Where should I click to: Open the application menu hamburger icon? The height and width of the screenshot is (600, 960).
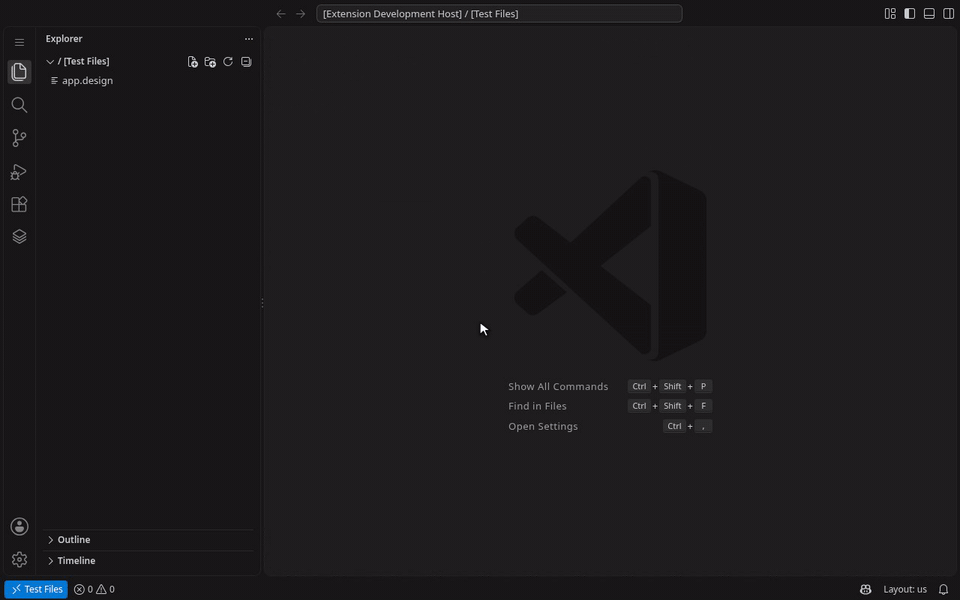point(20,42)
